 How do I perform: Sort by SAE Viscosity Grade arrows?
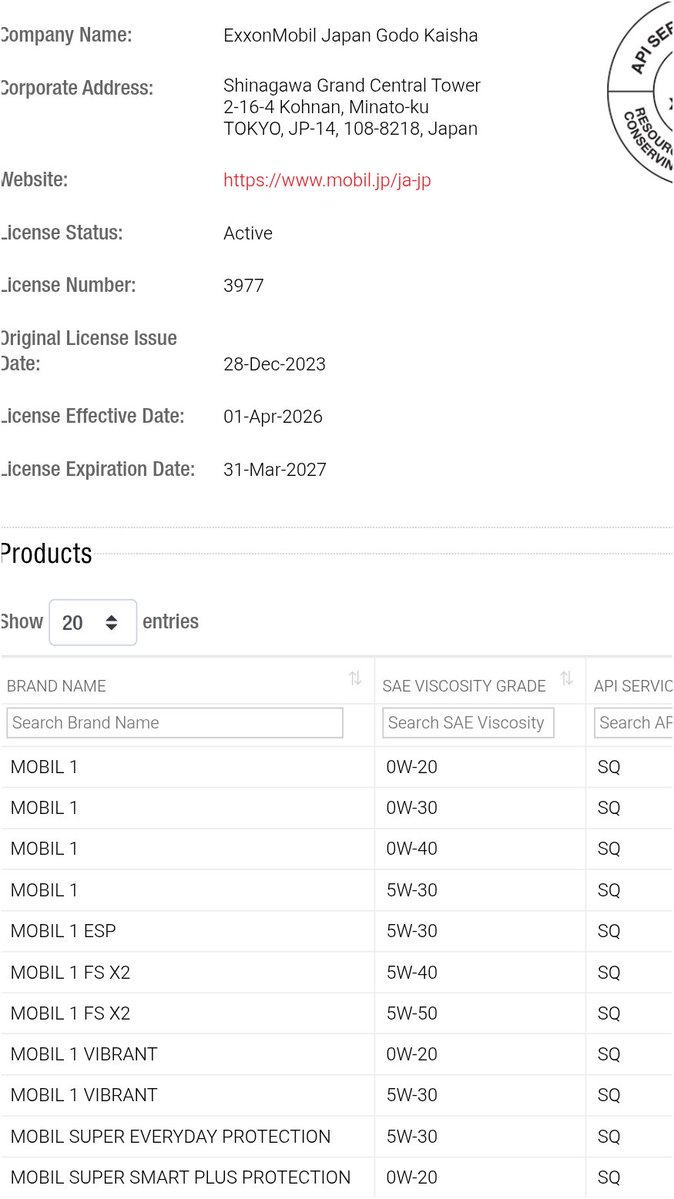click(566, 678)
